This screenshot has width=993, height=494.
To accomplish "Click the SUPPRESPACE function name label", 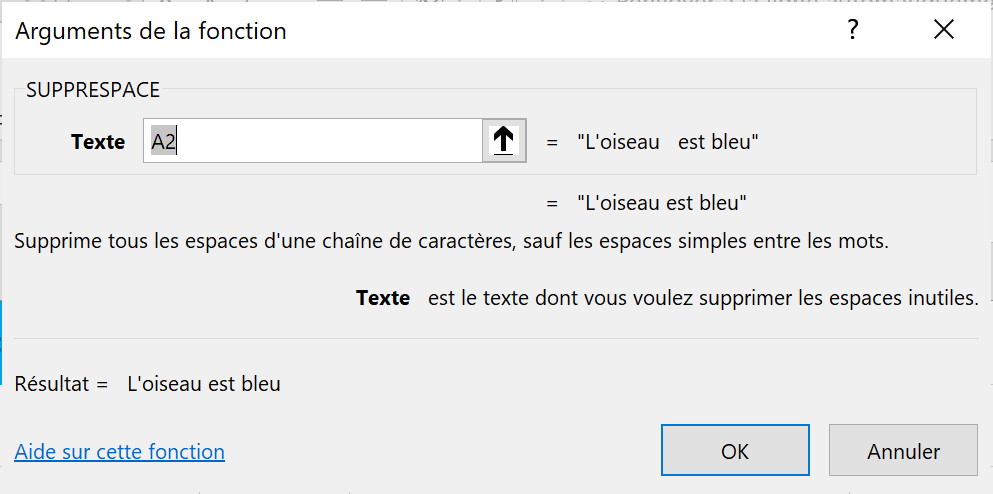I will pos(93,90).
